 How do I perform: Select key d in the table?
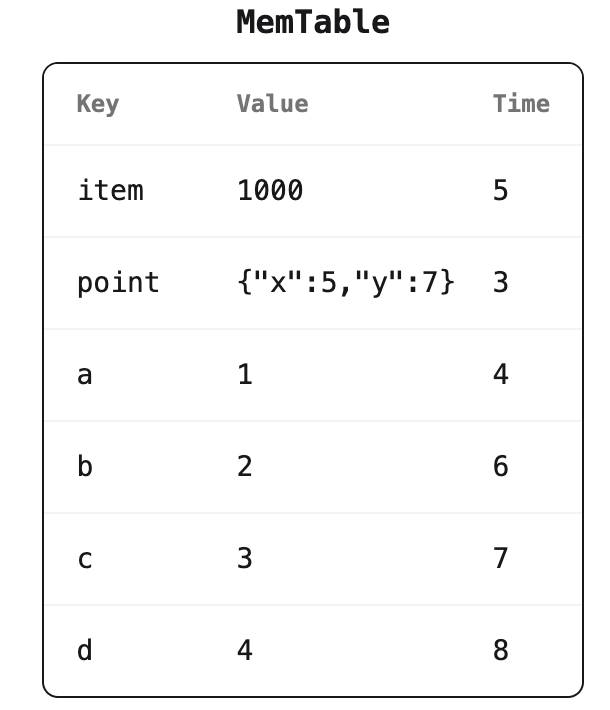(x=85, y=650)
